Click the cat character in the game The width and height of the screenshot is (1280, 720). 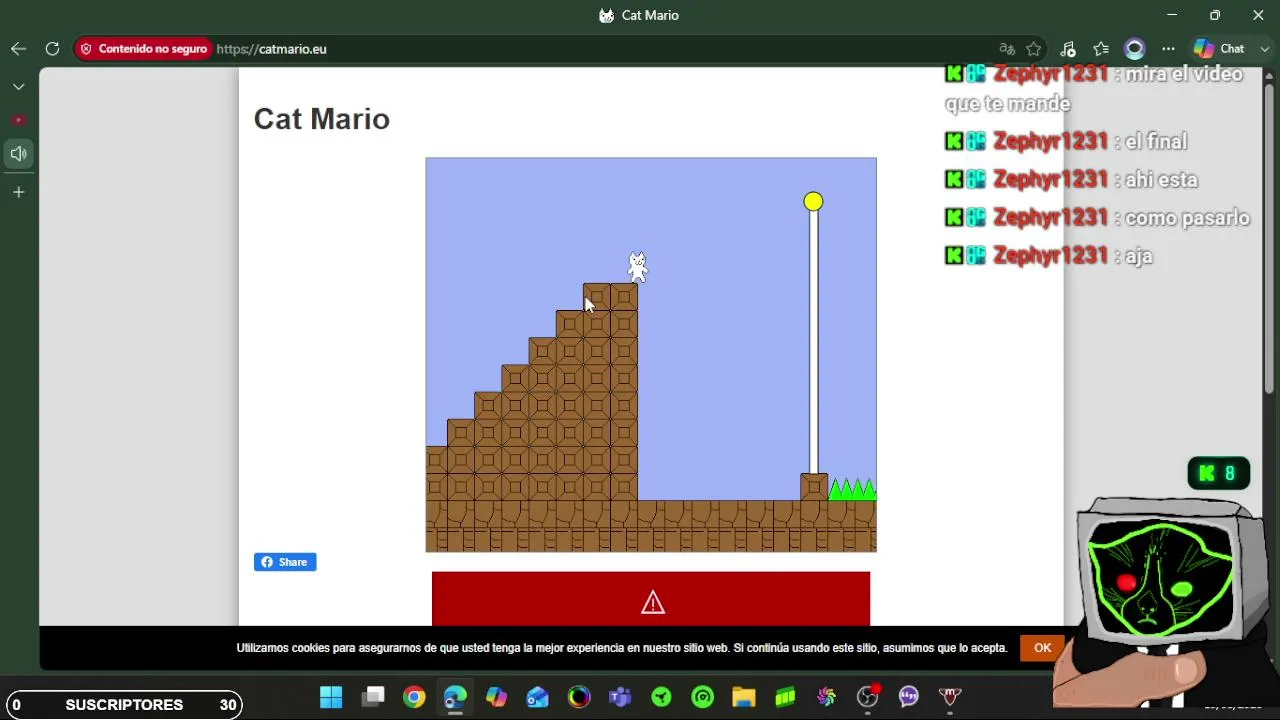(x=637, y=267)
